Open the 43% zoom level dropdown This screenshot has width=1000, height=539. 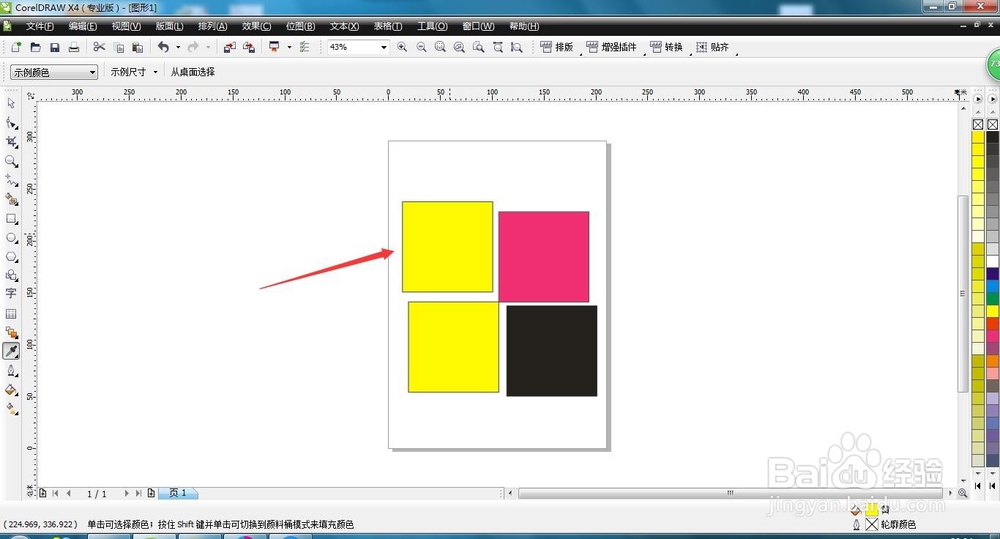(x=384, y=47)
